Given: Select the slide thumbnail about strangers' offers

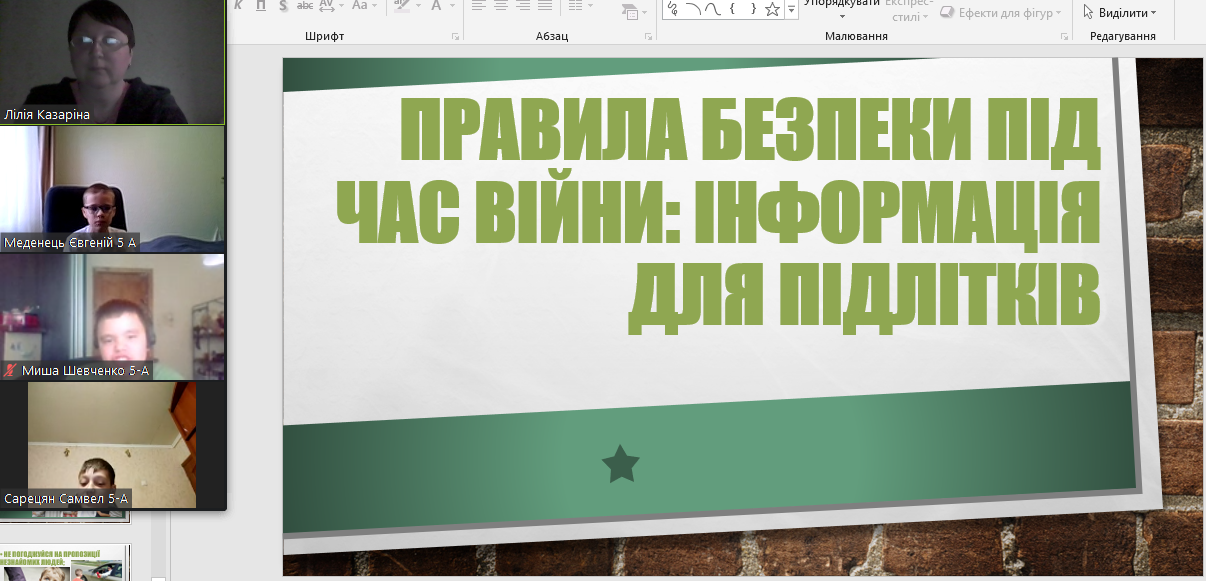Looking at the screenshot, I should point(65,564).
